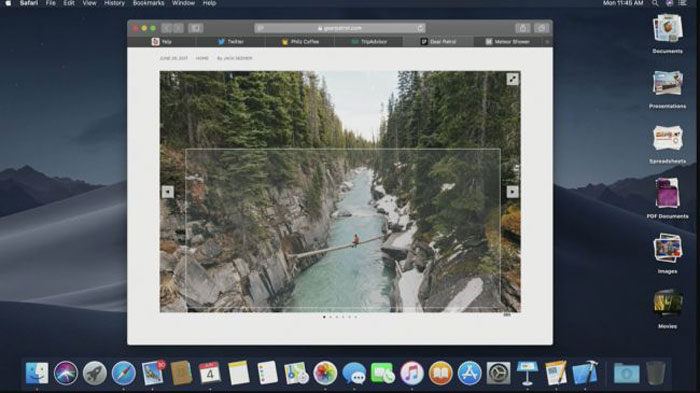700x393 pixels.
Task: Open Pages document-and-pen icon in Dock
Action: [x=556, y=373]
